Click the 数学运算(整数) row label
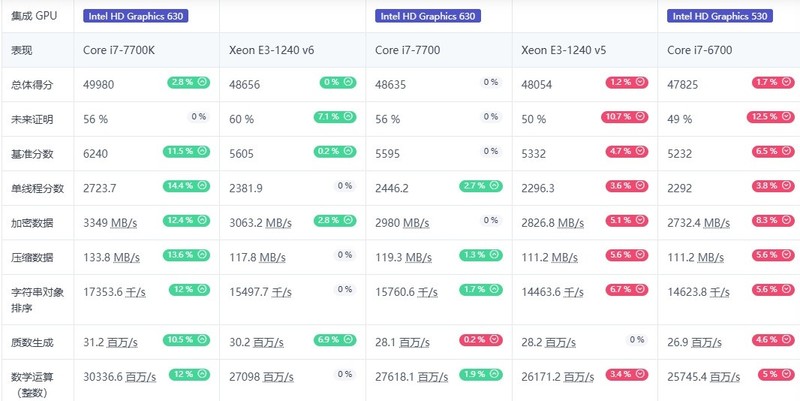 [x=32, y=385]
